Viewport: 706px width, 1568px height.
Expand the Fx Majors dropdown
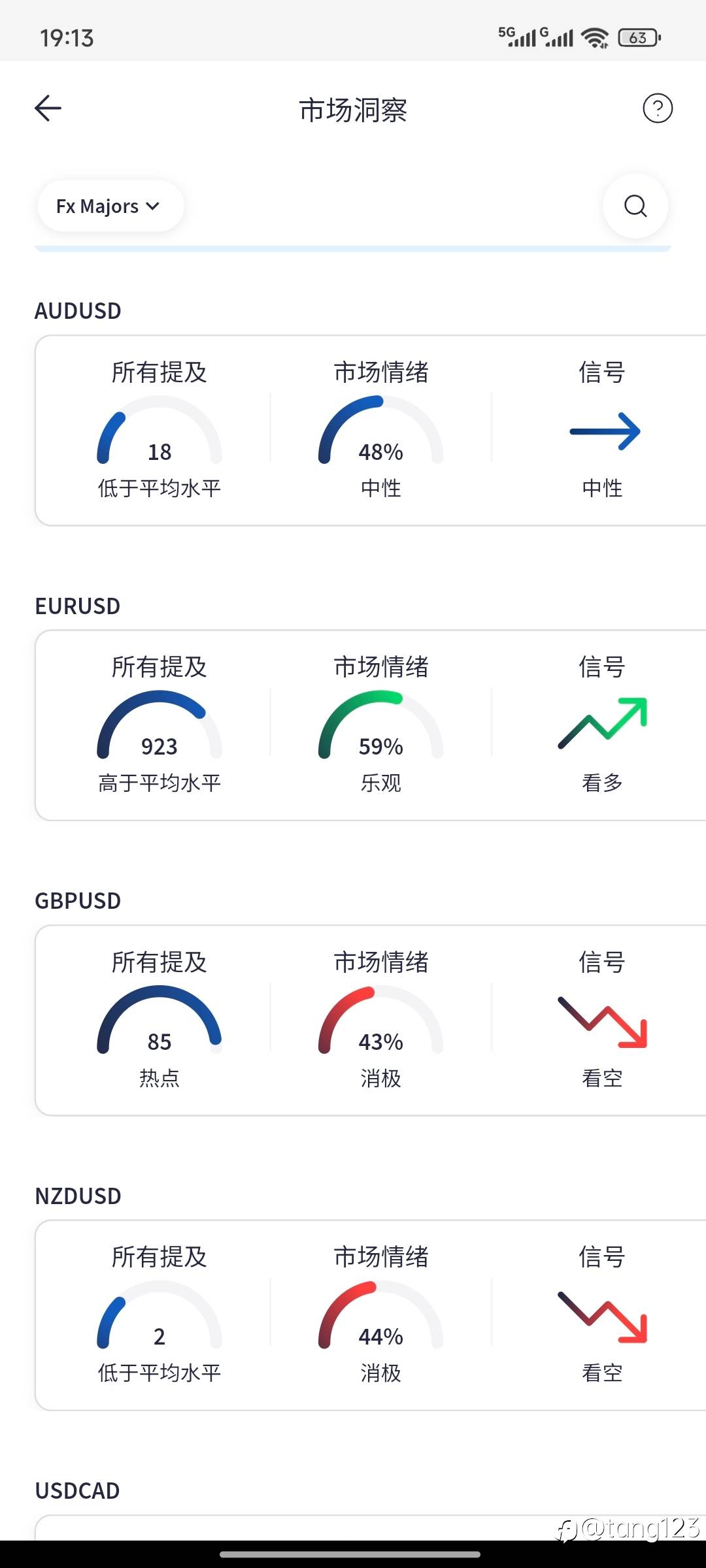(x=110, y=206)
